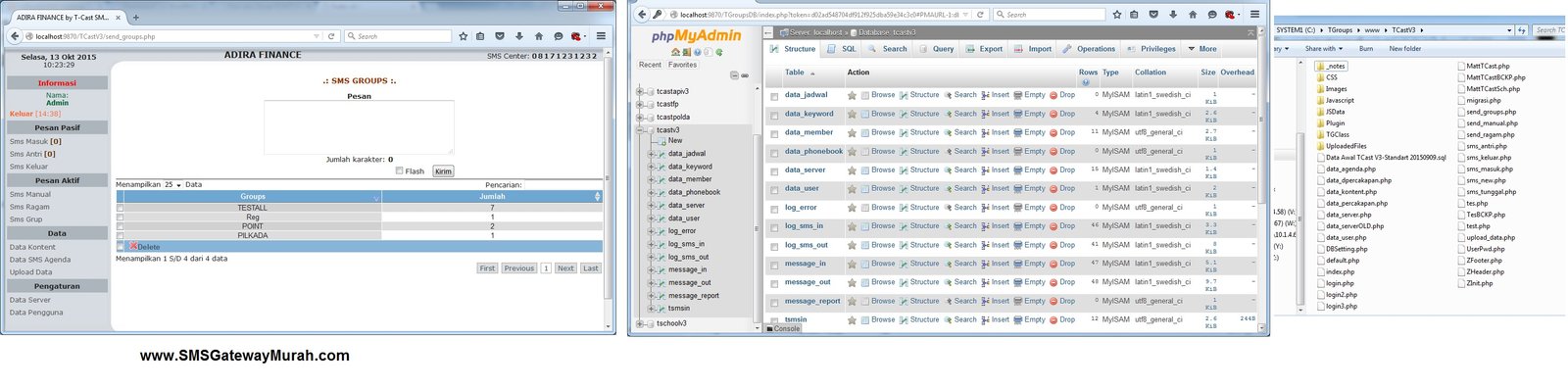Click Keluar logout link
Screen dimensions: 1568x388
click(22, 114)
